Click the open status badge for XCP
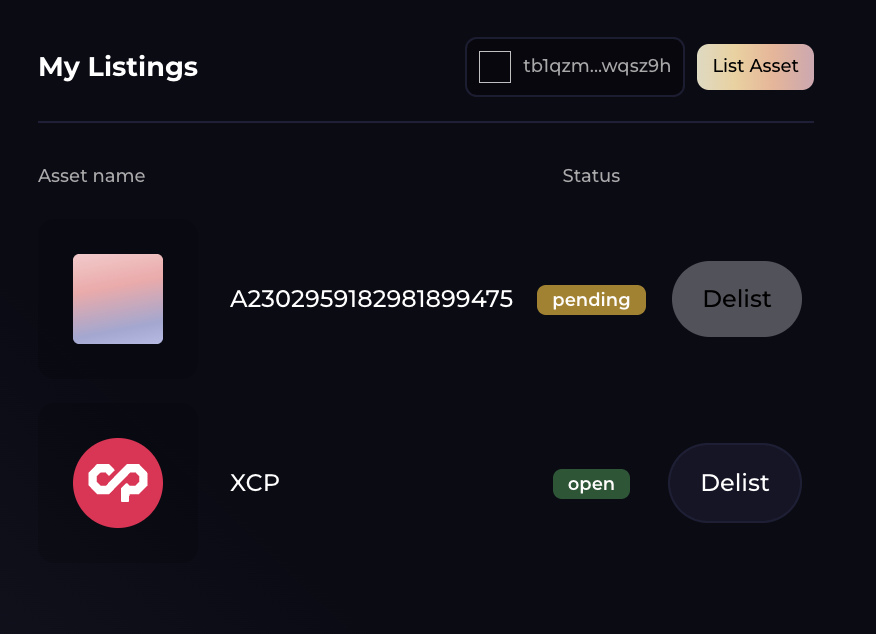 click(x=591, y=483)
